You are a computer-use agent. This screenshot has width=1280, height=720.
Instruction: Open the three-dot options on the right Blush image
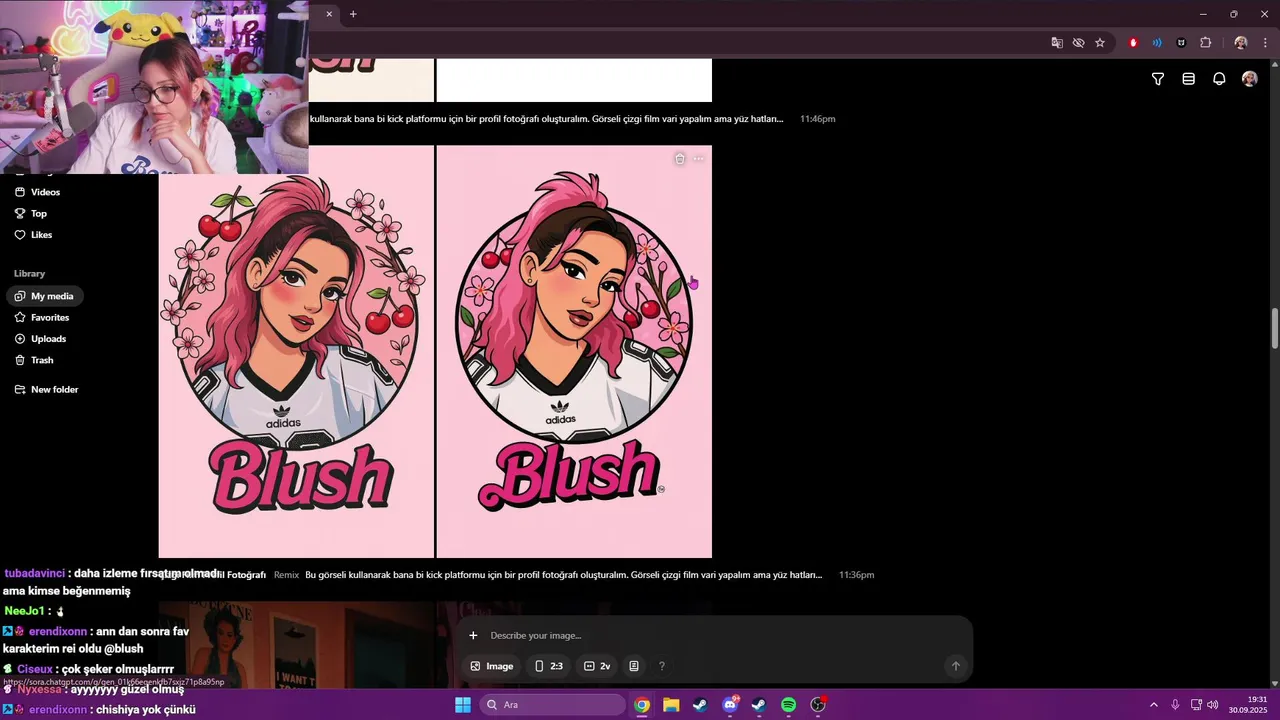point(698,159)
